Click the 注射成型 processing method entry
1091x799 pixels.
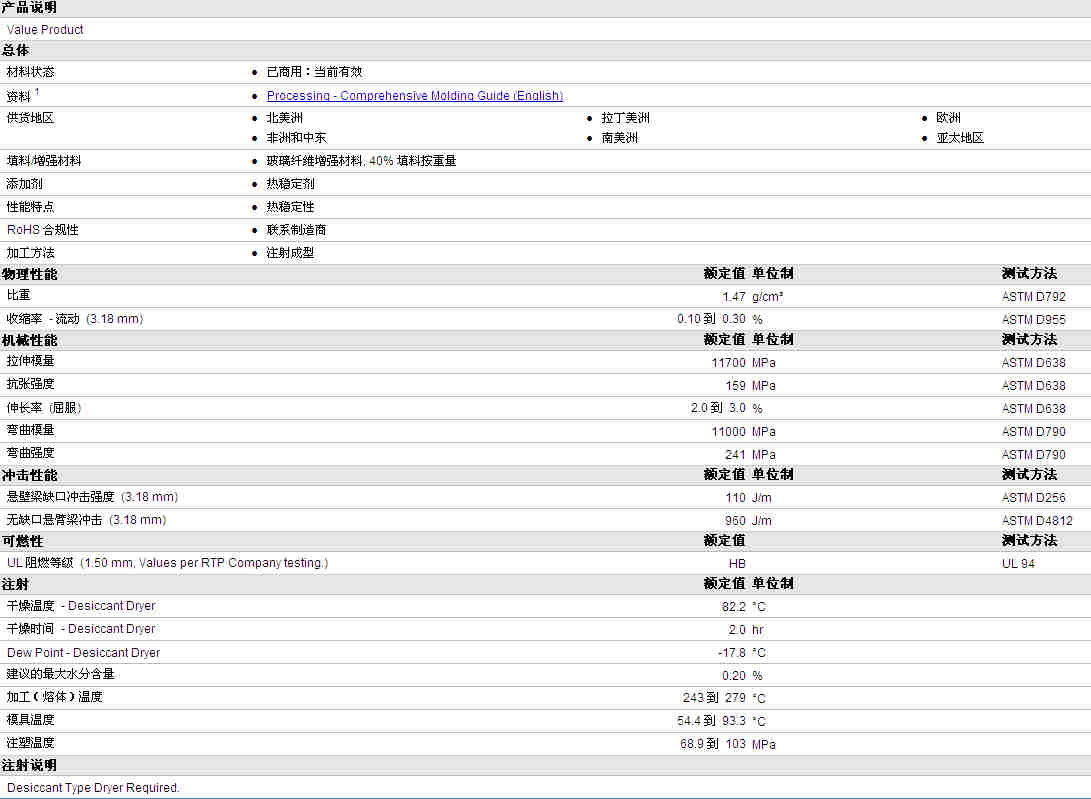pos(290,253)
